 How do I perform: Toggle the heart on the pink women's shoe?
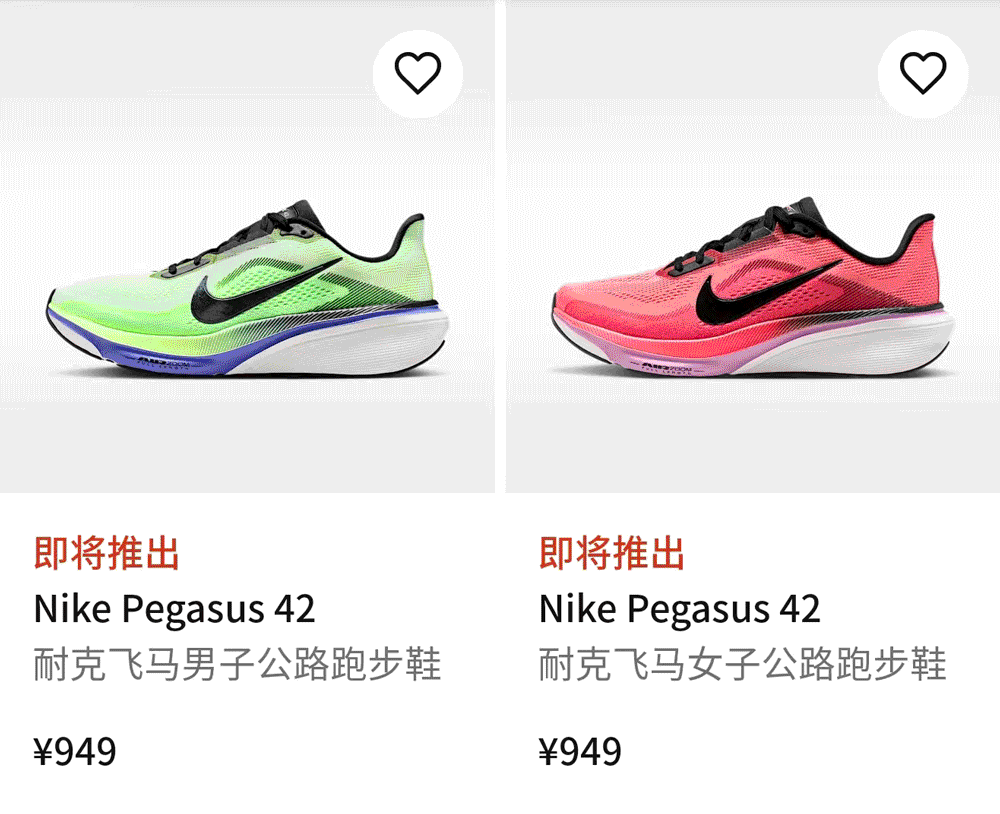[x=923, y=73]
